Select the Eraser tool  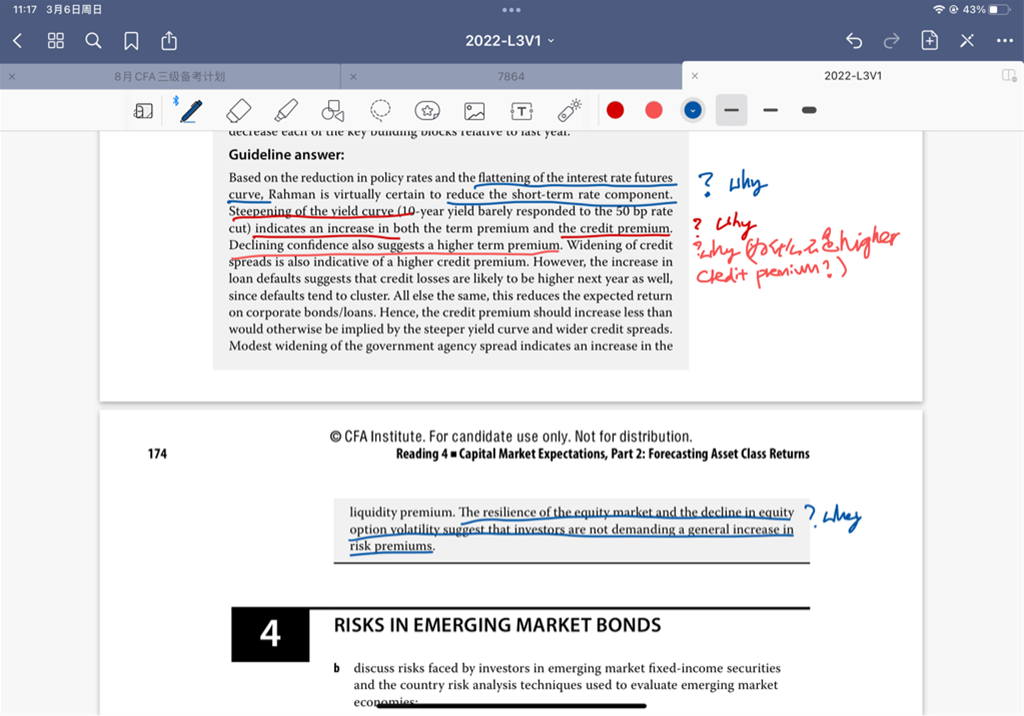point(238,110)
